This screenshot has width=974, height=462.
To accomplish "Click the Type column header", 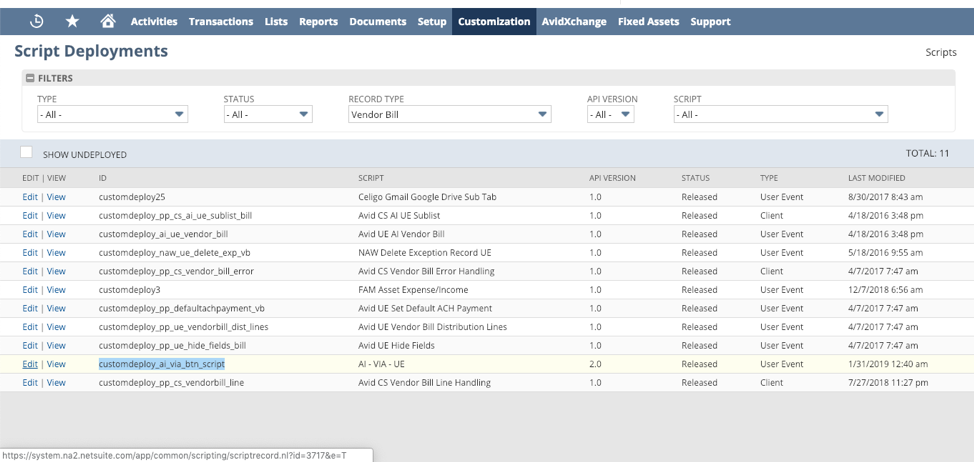I will click(769, 178).
